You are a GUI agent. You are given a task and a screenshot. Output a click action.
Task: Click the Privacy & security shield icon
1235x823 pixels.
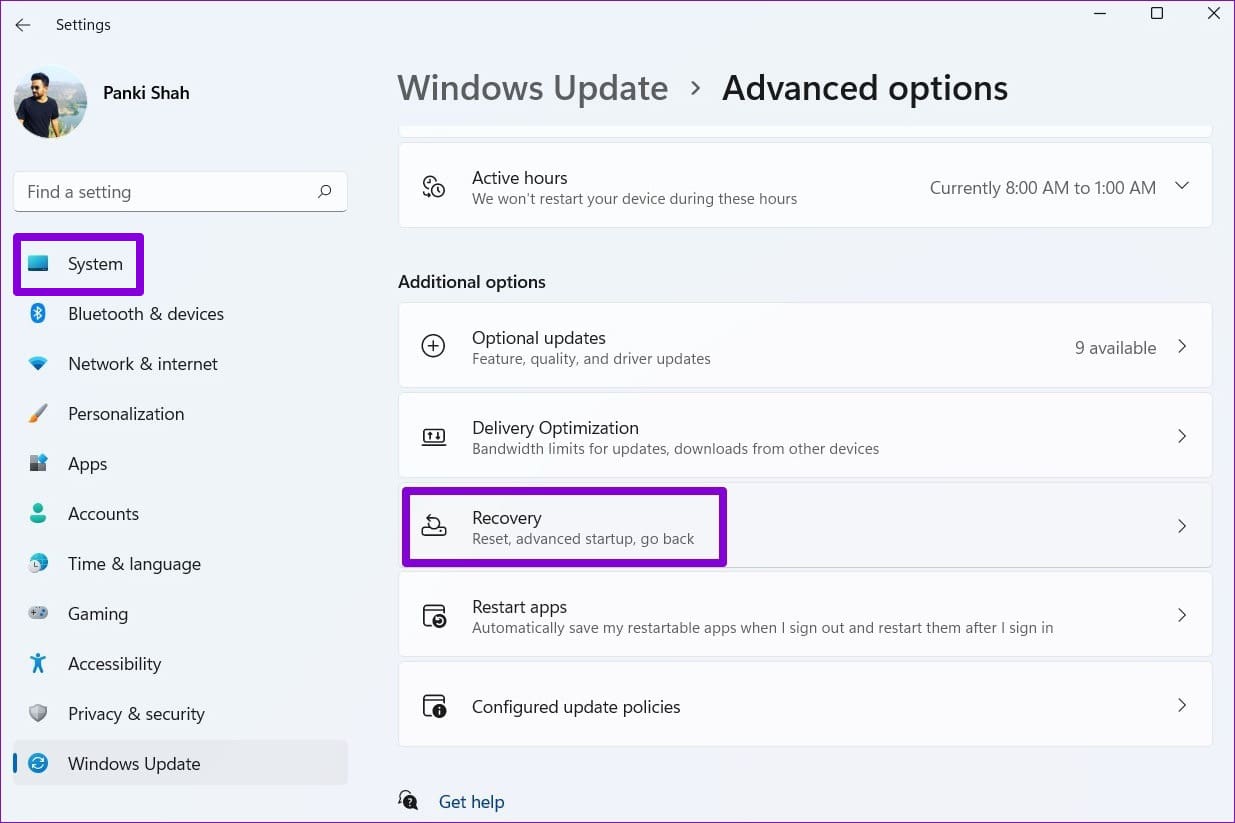(x=38, y=714)
